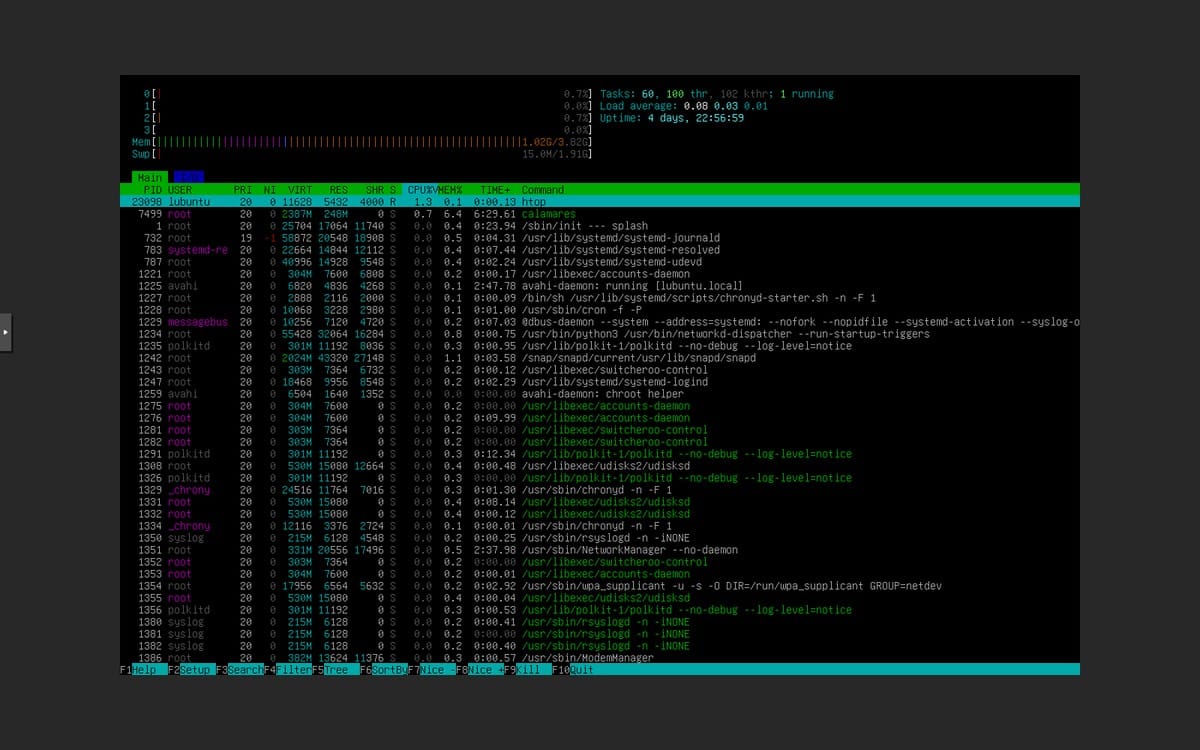The width and height of the screenshot is (1200, 750).
Task: Sort by the VIRT column header
Action: tap(301, 189)
